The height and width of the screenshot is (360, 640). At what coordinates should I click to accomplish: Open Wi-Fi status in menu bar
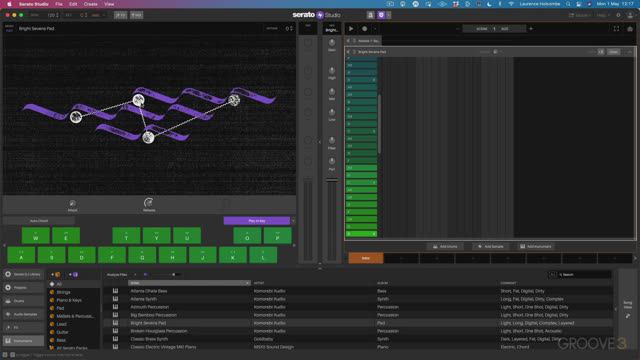(511, 4)
